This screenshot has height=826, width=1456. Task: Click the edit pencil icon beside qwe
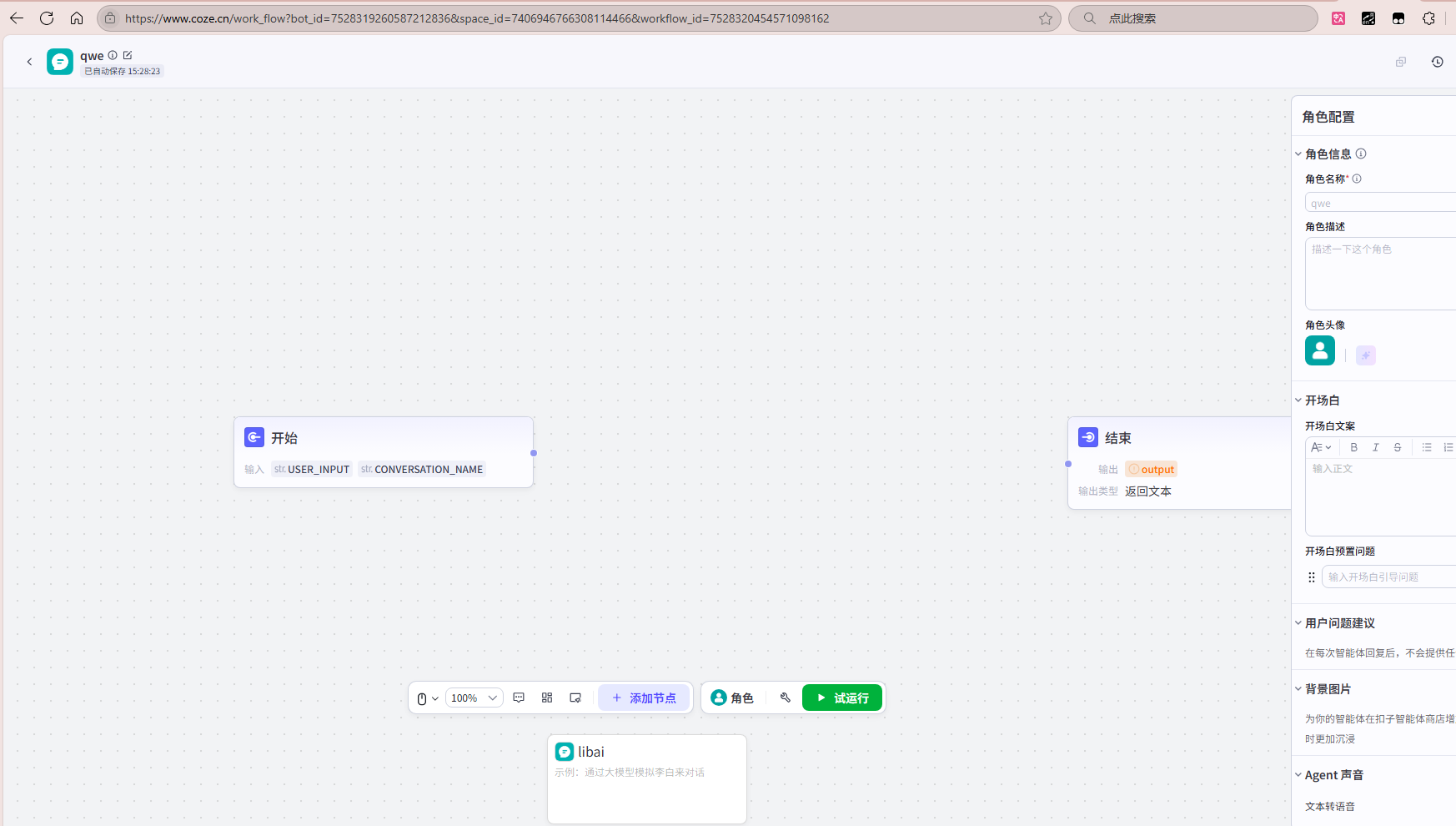[x=128, y=55]
